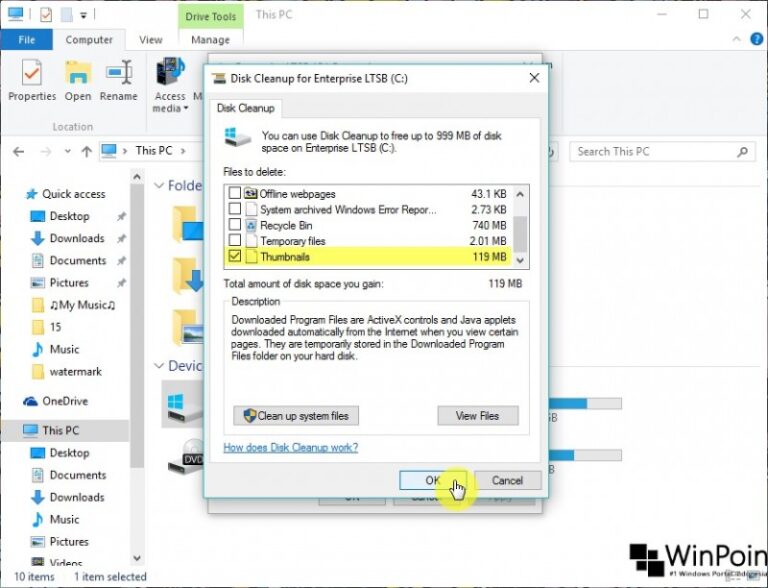Open How does Disk Cleanup work link

pyautogui.click(x=290, y=447)
